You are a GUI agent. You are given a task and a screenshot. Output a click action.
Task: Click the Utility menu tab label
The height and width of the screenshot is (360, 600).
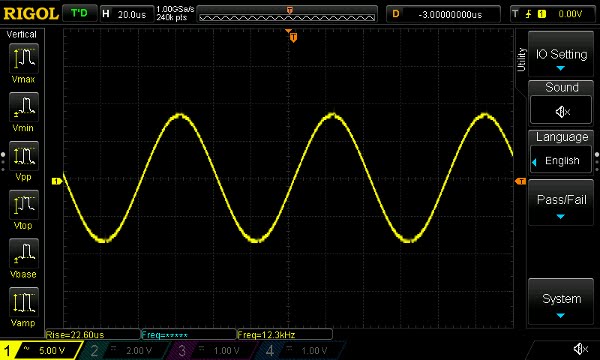click(x=521, y=59)
